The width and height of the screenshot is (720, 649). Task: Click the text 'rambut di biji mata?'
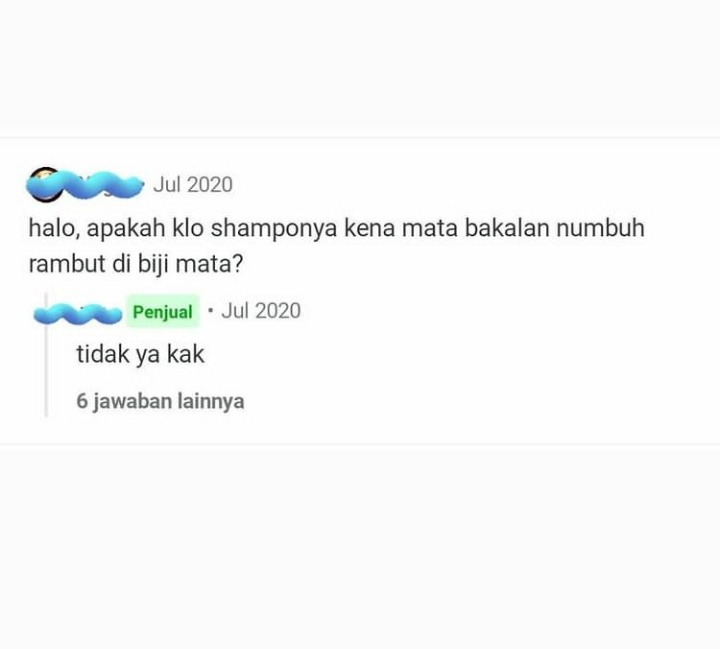[x=136, y=264]
